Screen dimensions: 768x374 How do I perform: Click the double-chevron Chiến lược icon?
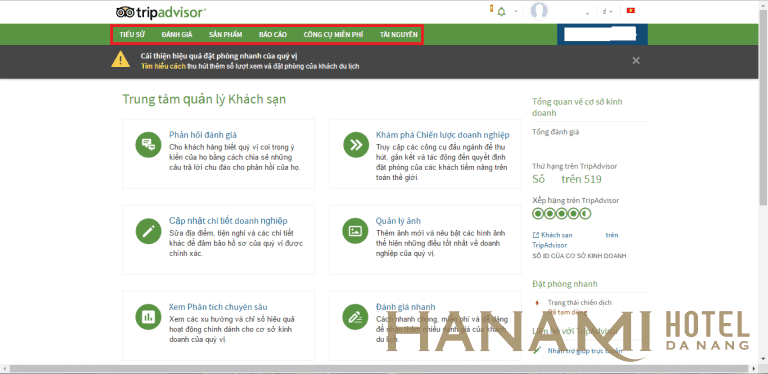pyautogui.click(x=356, y=145)
